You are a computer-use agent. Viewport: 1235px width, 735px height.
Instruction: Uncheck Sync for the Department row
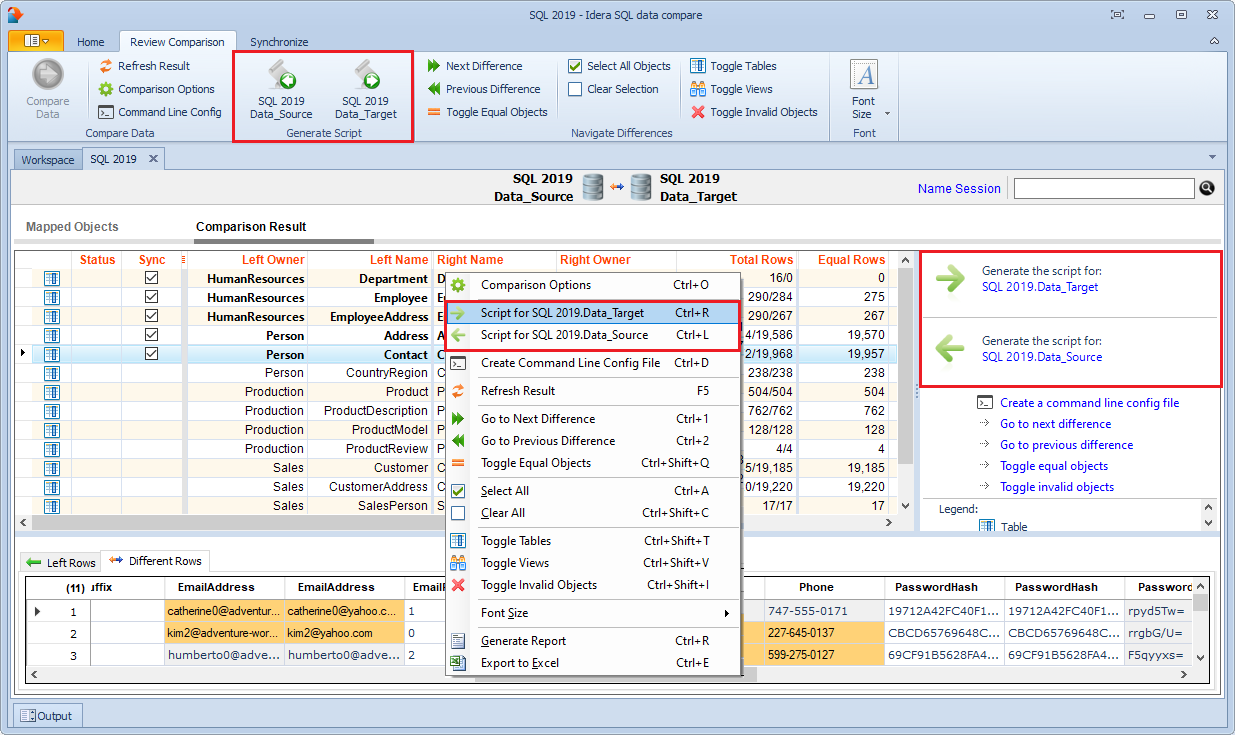coord(152,278)
